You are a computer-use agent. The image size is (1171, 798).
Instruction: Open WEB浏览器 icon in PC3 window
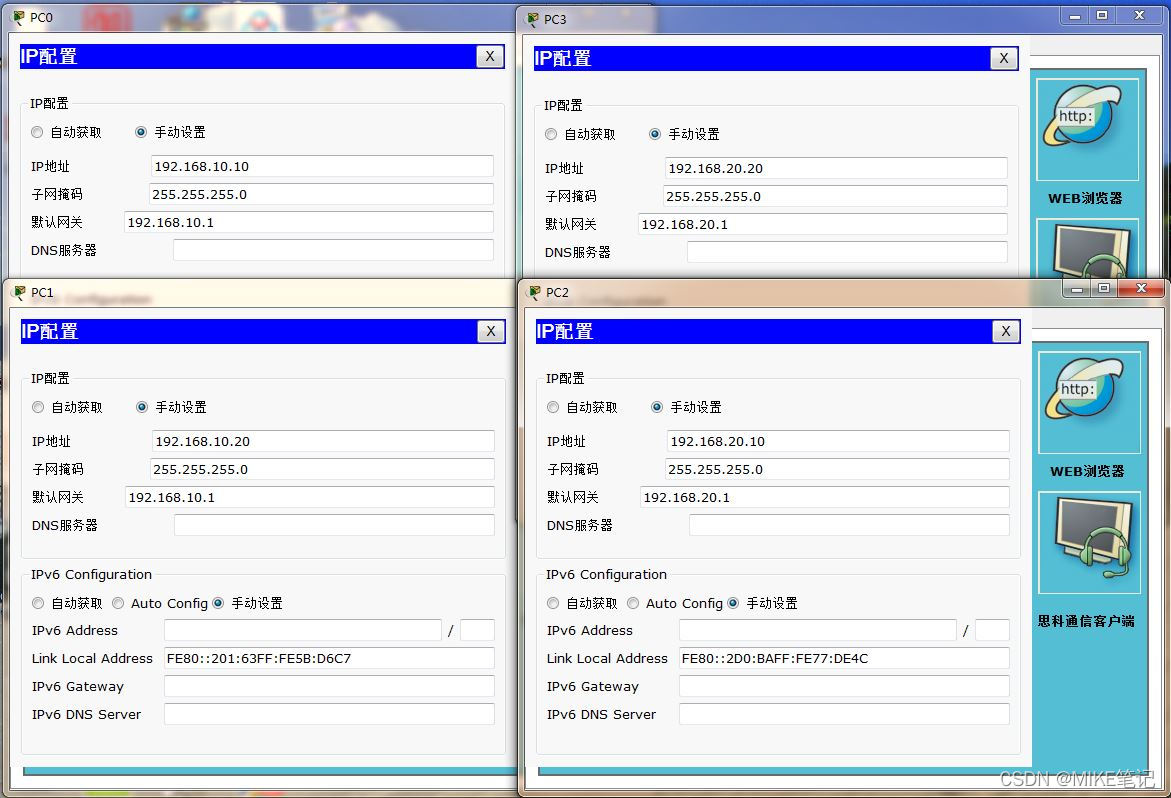(1087, 129)
